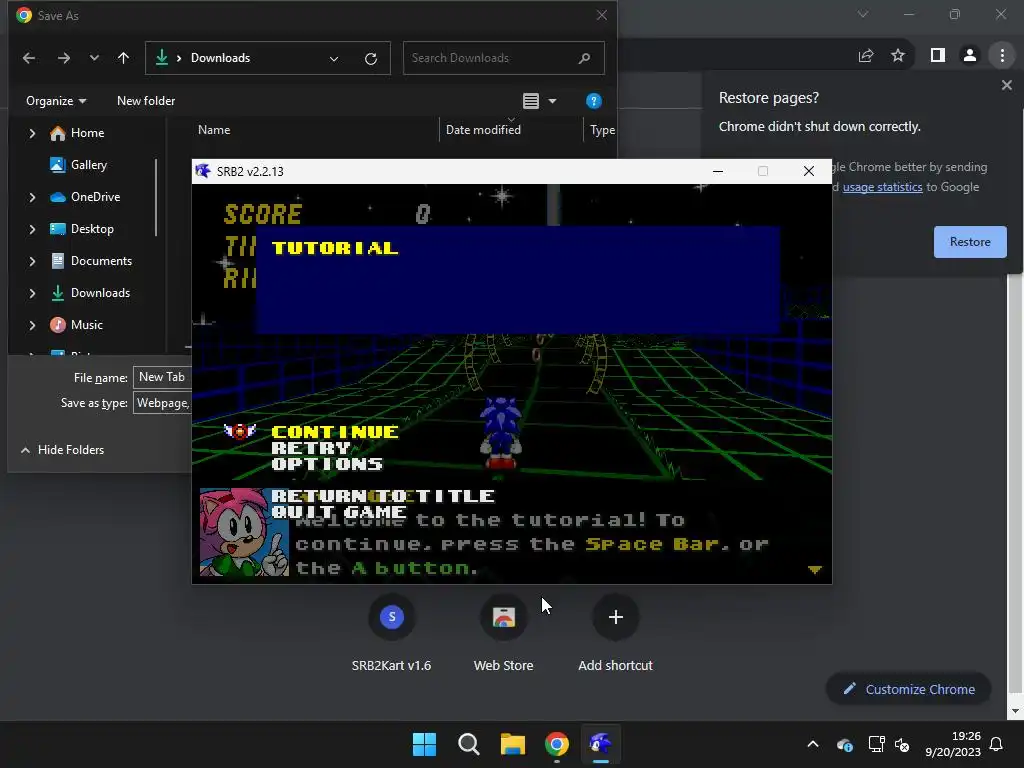Viewport: 1024px width, 768px height.
Task: Open the usage statistics link
Action: (x=882, y=187)
